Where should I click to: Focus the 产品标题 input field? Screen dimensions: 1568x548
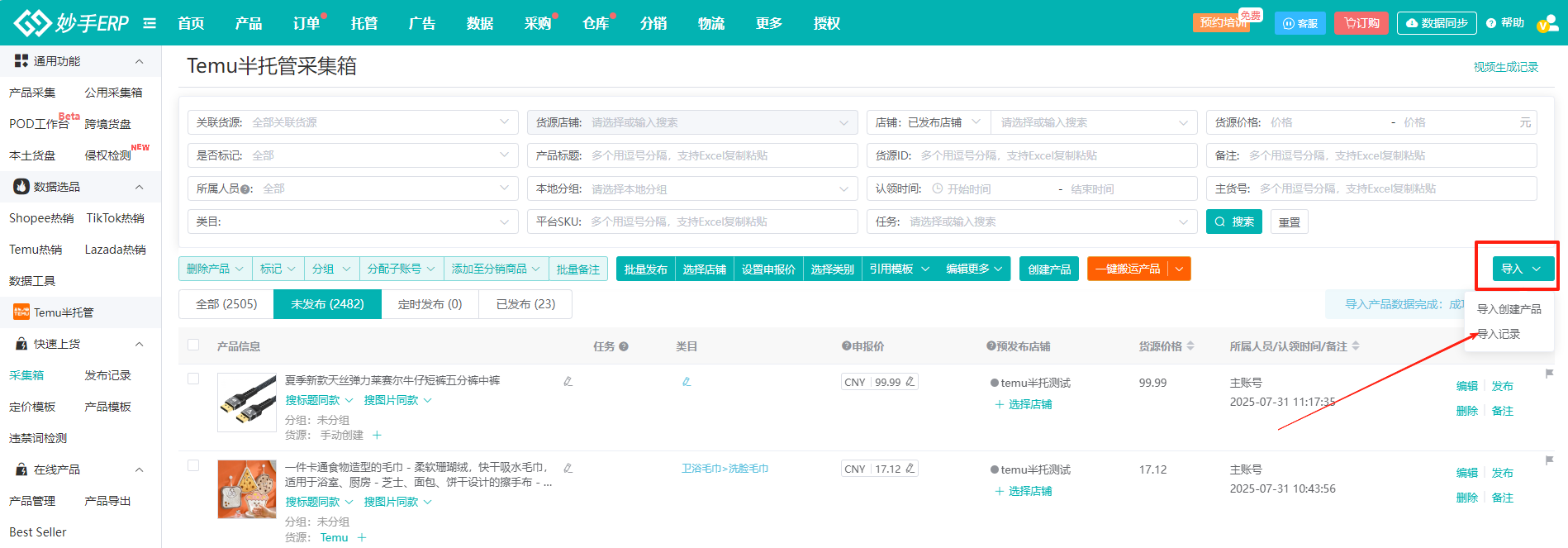tap(692, 155)
